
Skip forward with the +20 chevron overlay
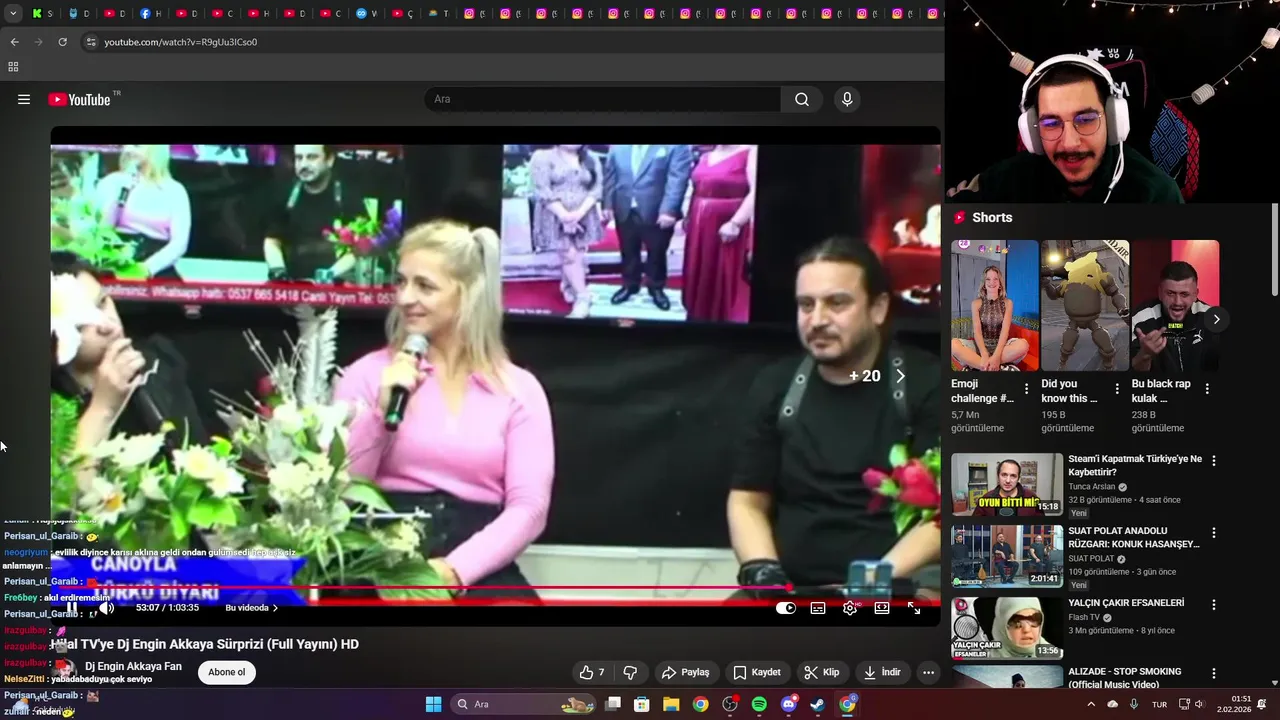click(x=900, y=376)
